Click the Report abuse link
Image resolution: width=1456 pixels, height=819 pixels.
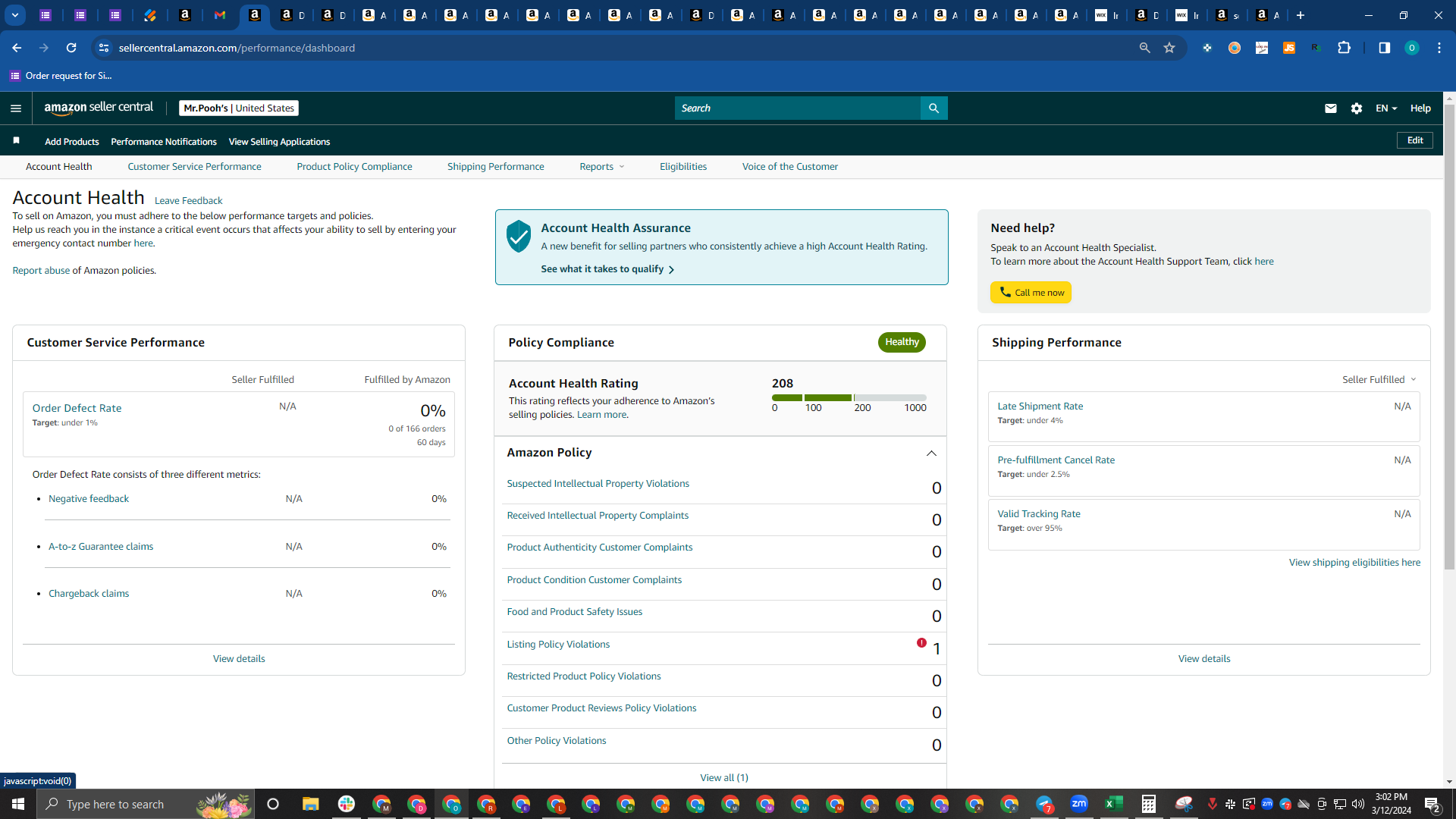coord(41,271)
